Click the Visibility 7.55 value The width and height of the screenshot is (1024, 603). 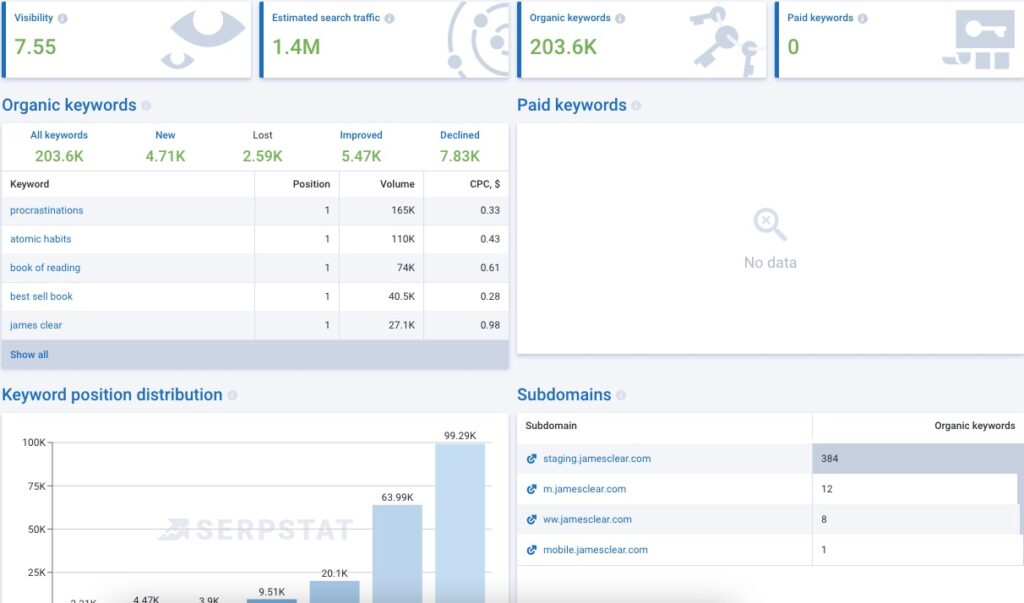(x=35, y=47)
